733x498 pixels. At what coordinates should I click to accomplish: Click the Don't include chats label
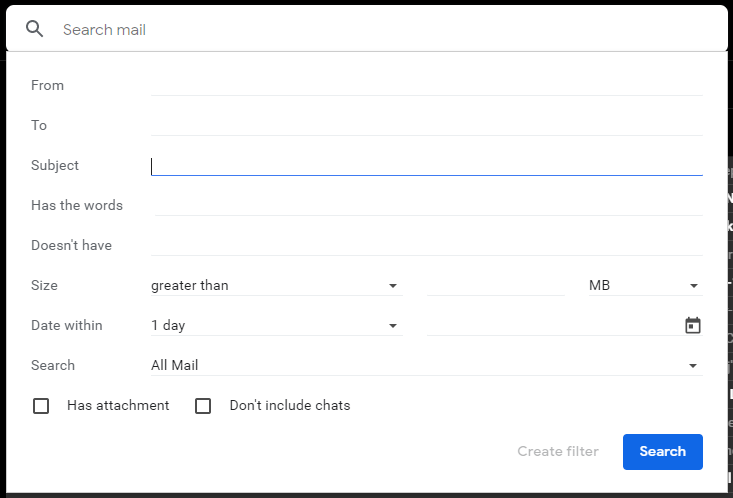290,405
